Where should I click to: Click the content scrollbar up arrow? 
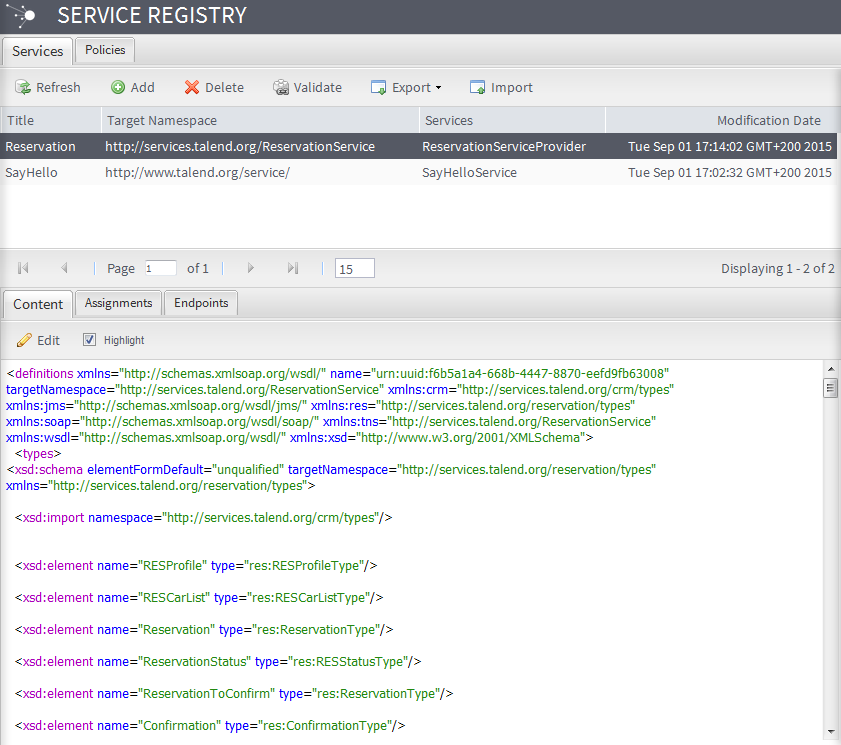pos(830,369)
